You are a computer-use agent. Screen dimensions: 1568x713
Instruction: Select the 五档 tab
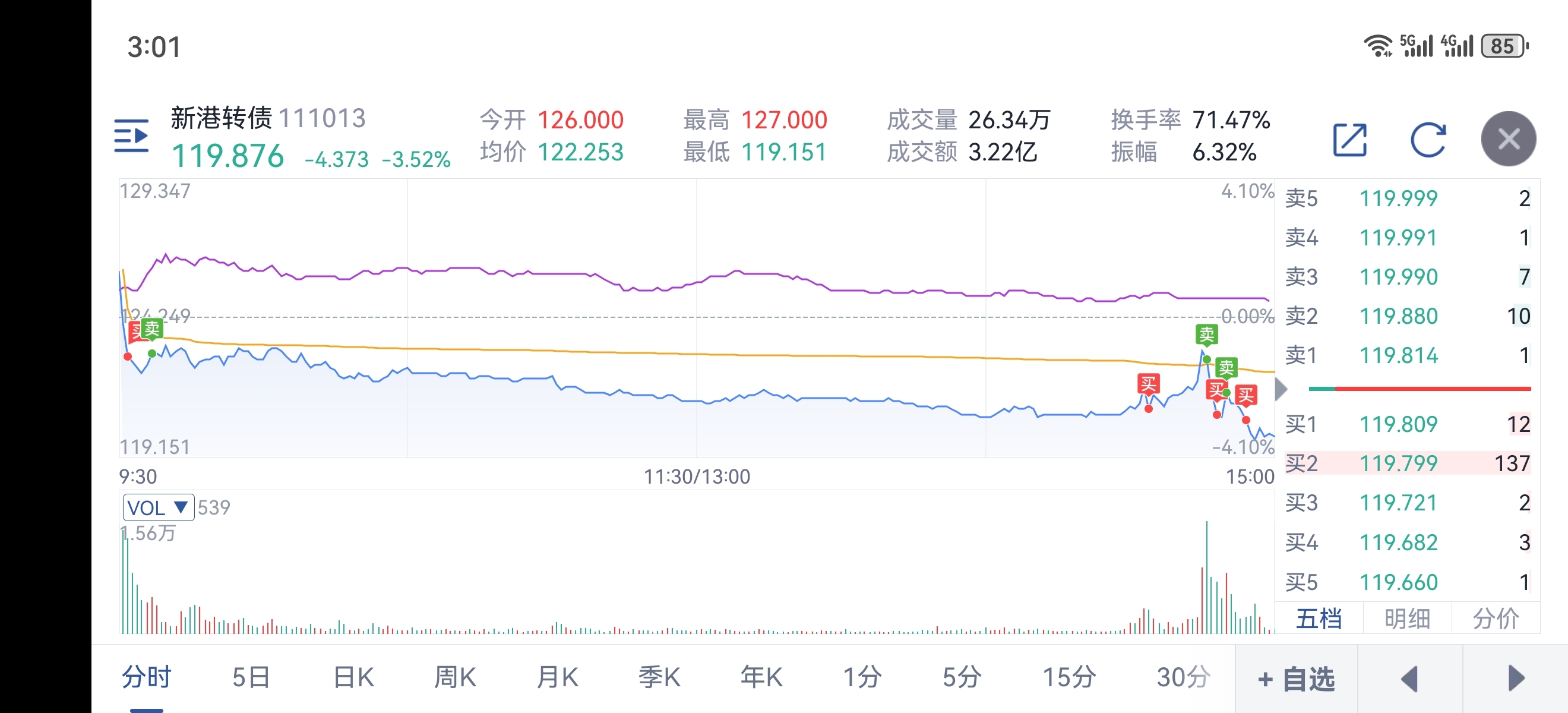[x=1319, y=619]
